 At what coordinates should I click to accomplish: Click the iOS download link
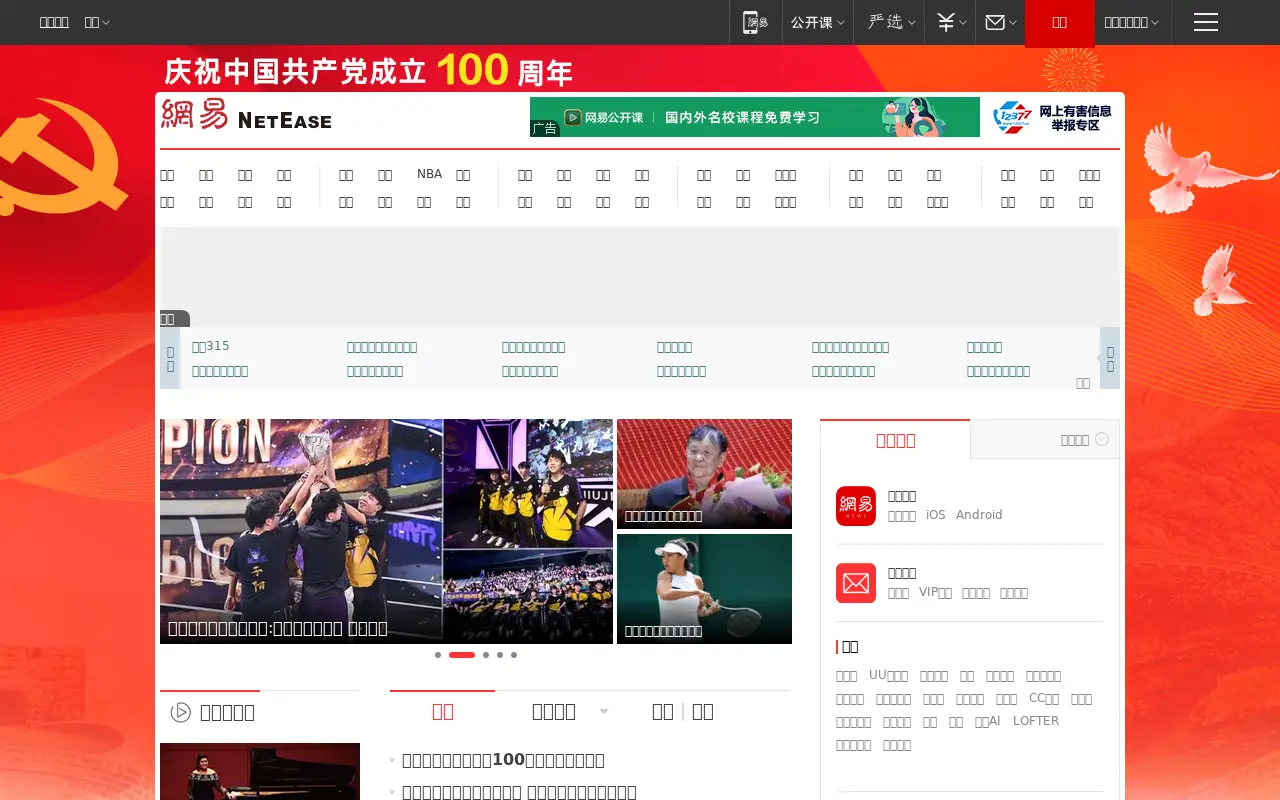click(x=935, y=515)
